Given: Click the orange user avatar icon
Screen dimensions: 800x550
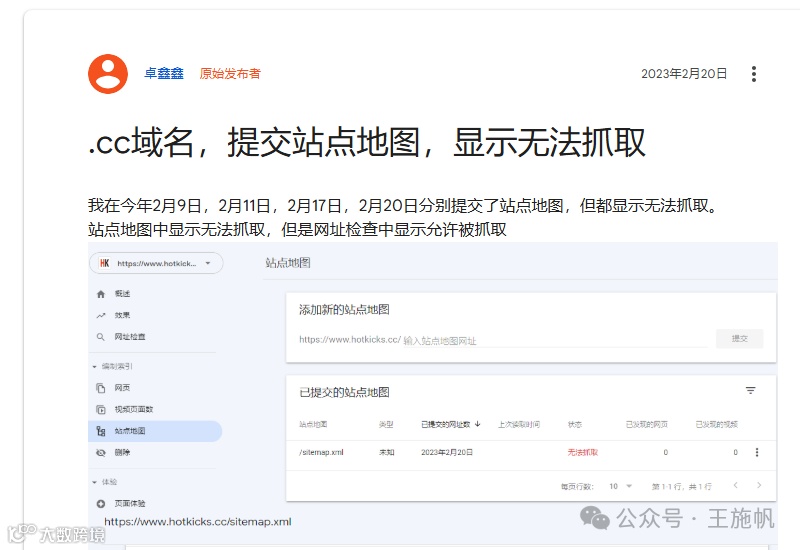Looking at the screenshot, I should pos(108,74).
